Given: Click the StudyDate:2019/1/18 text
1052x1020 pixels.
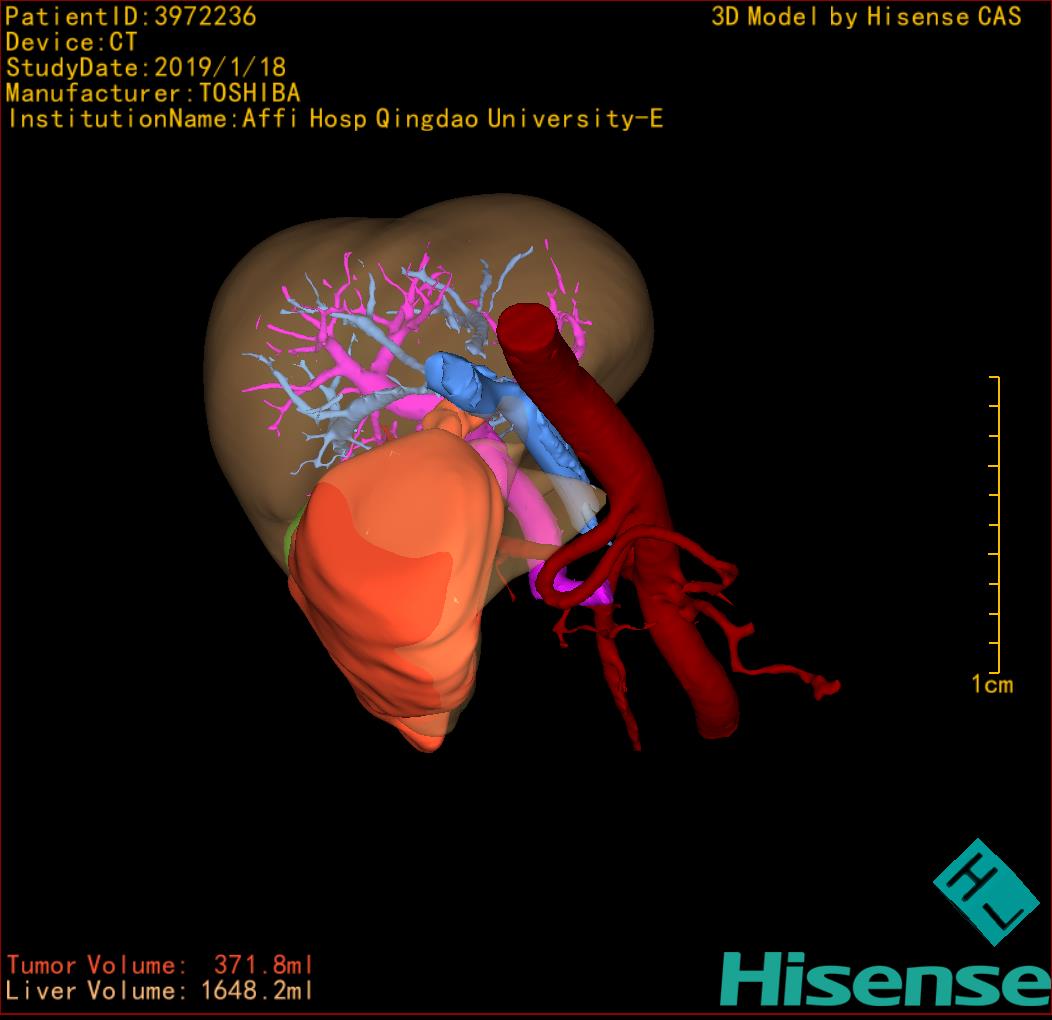Looking at the screenshot, I should click(x=146, y=67).
